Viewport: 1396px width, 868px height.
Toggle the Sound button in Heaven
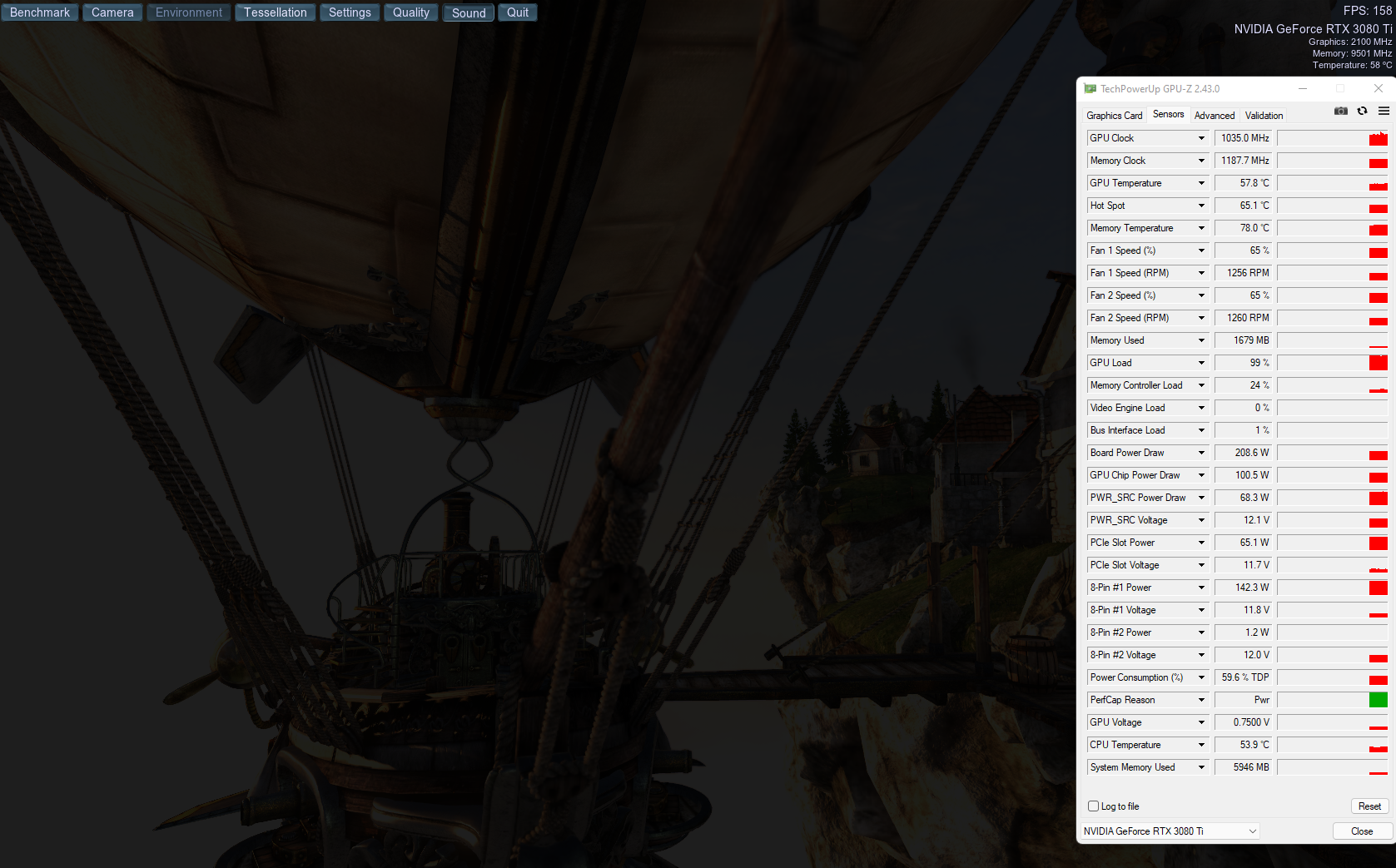pos(469,12)
